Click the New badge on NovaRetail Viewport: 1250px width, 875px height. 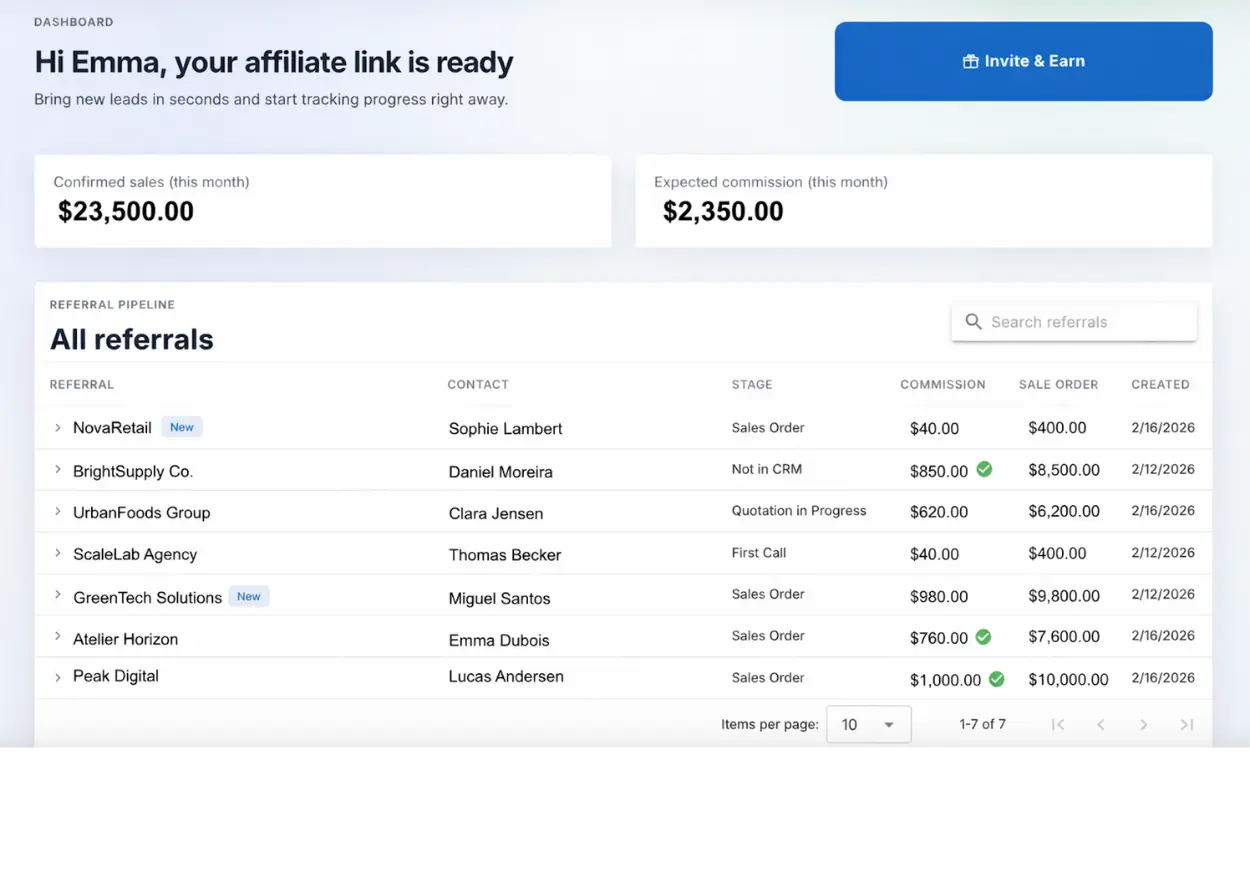(182, 427)
